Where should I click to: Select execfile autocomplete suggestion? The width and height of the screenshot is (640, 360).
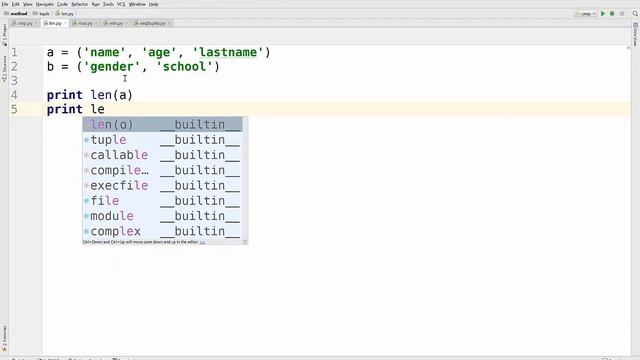[162, 185]
